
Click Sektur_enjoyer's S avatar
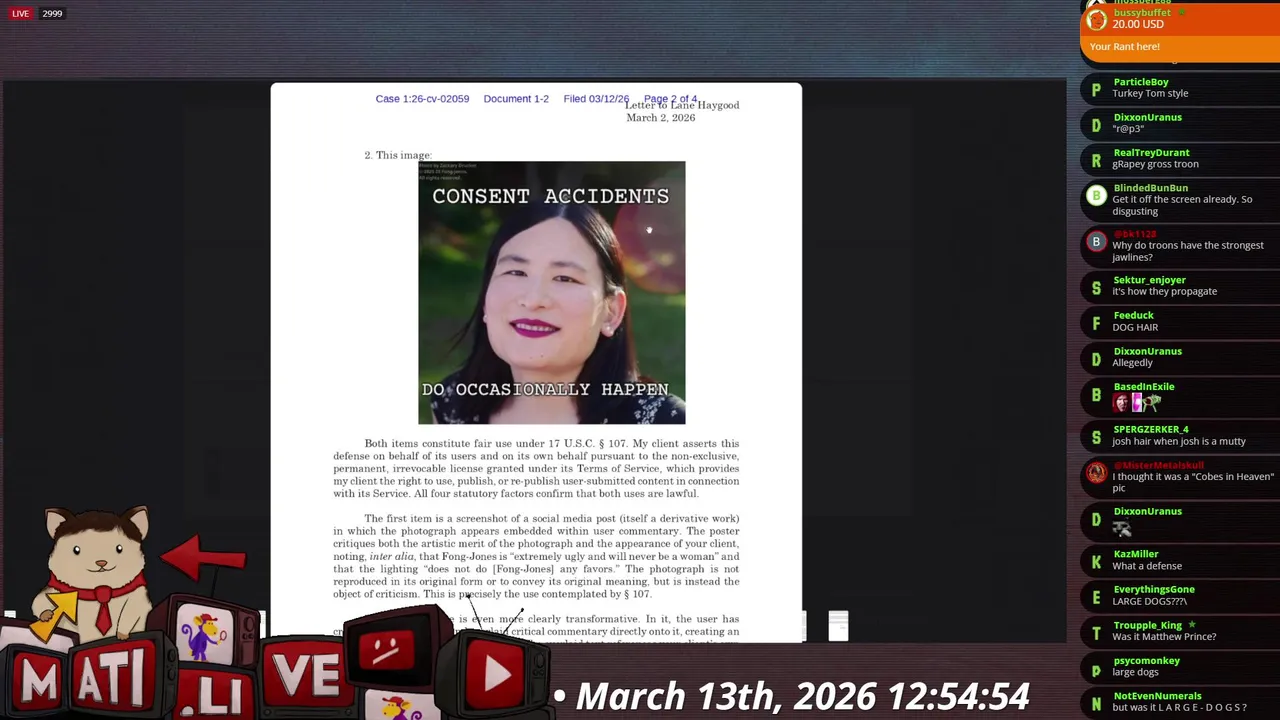pyautogui.click(x=1096, y=288)
